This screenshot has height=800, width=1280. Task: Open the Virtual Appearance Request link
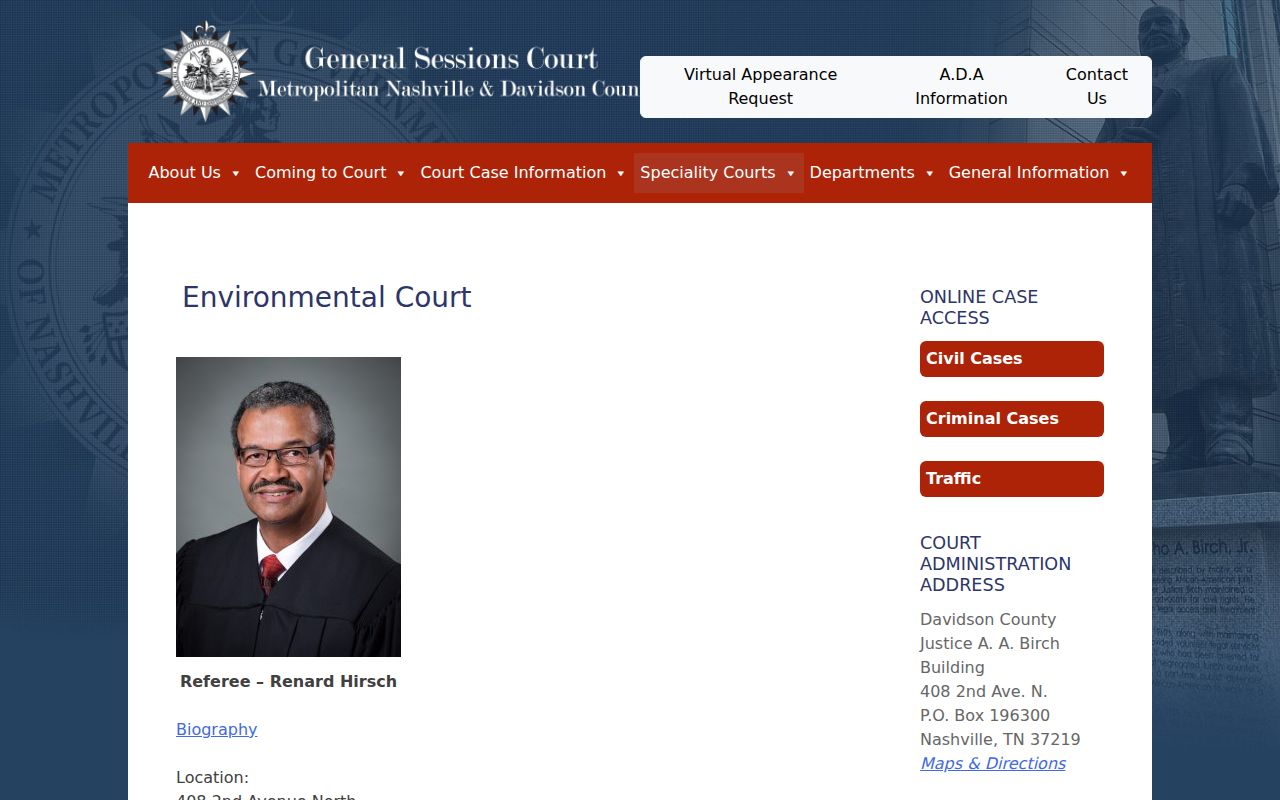(760, 86)
